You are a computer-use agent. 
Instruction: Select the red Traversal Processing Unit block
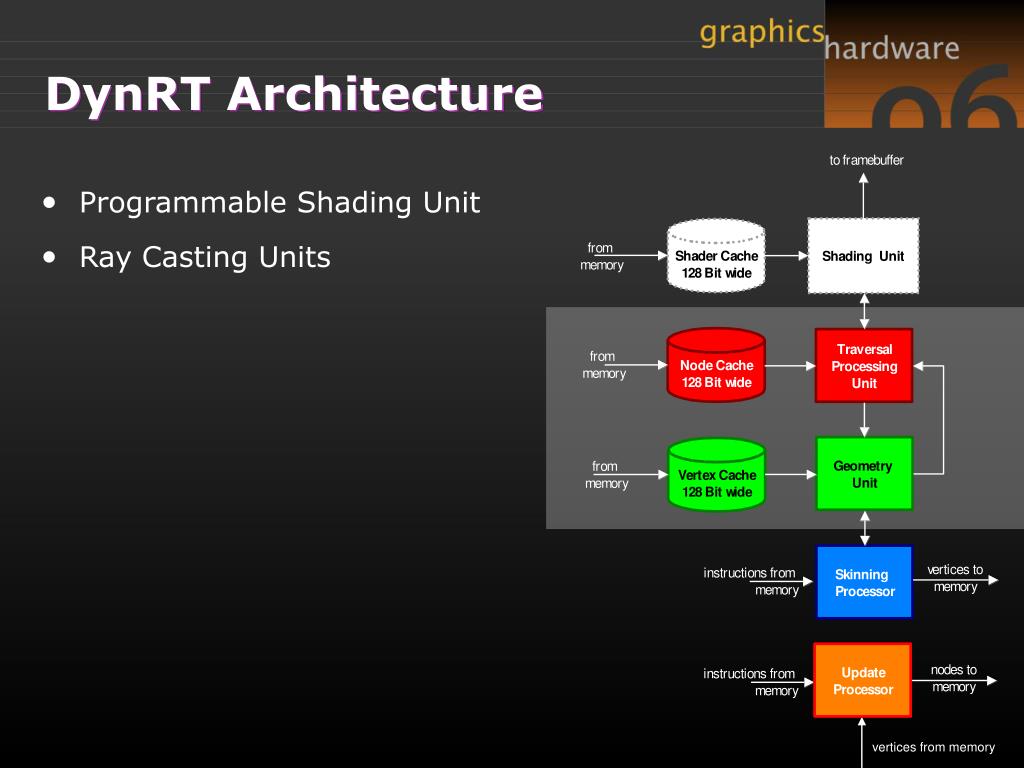tap(864, 366)
